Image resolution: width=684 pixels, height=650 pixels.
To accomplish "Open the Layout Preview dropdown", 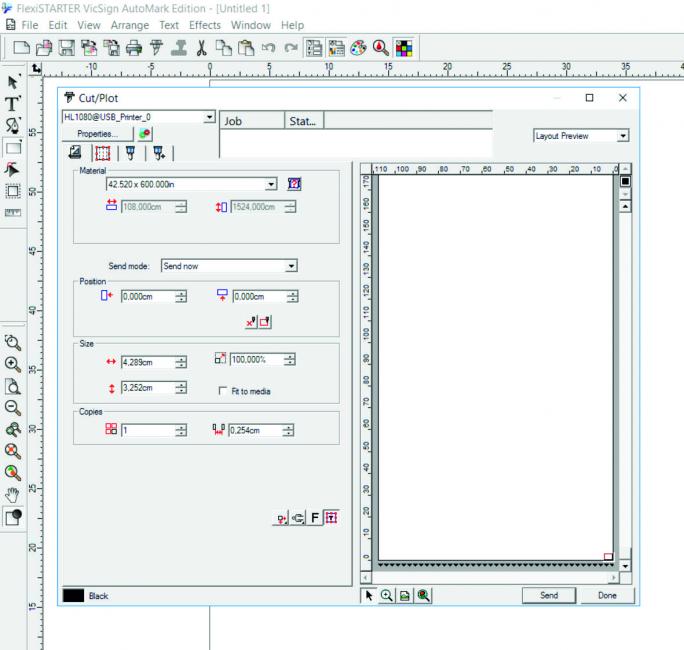I will point(623,136).
